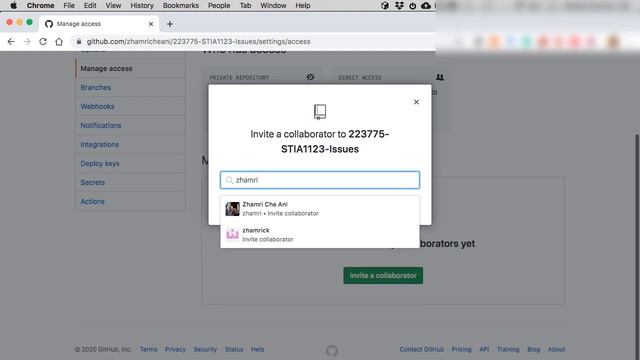
Task: Open the Chrome menu
Action: [x=40, y=6]
